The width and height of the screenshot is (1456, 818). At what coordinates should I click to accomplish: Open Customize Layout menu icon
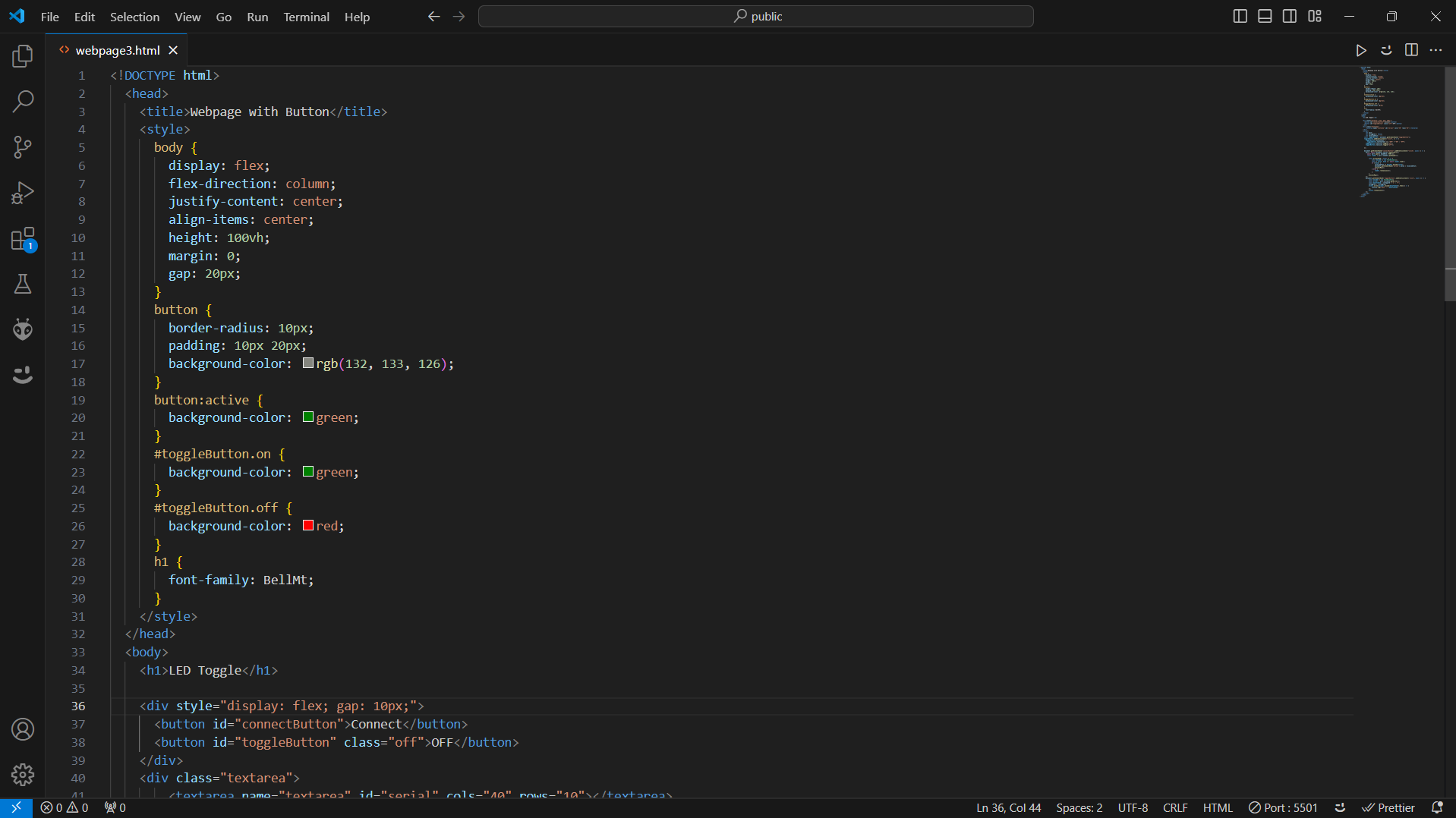[1315, 16]
